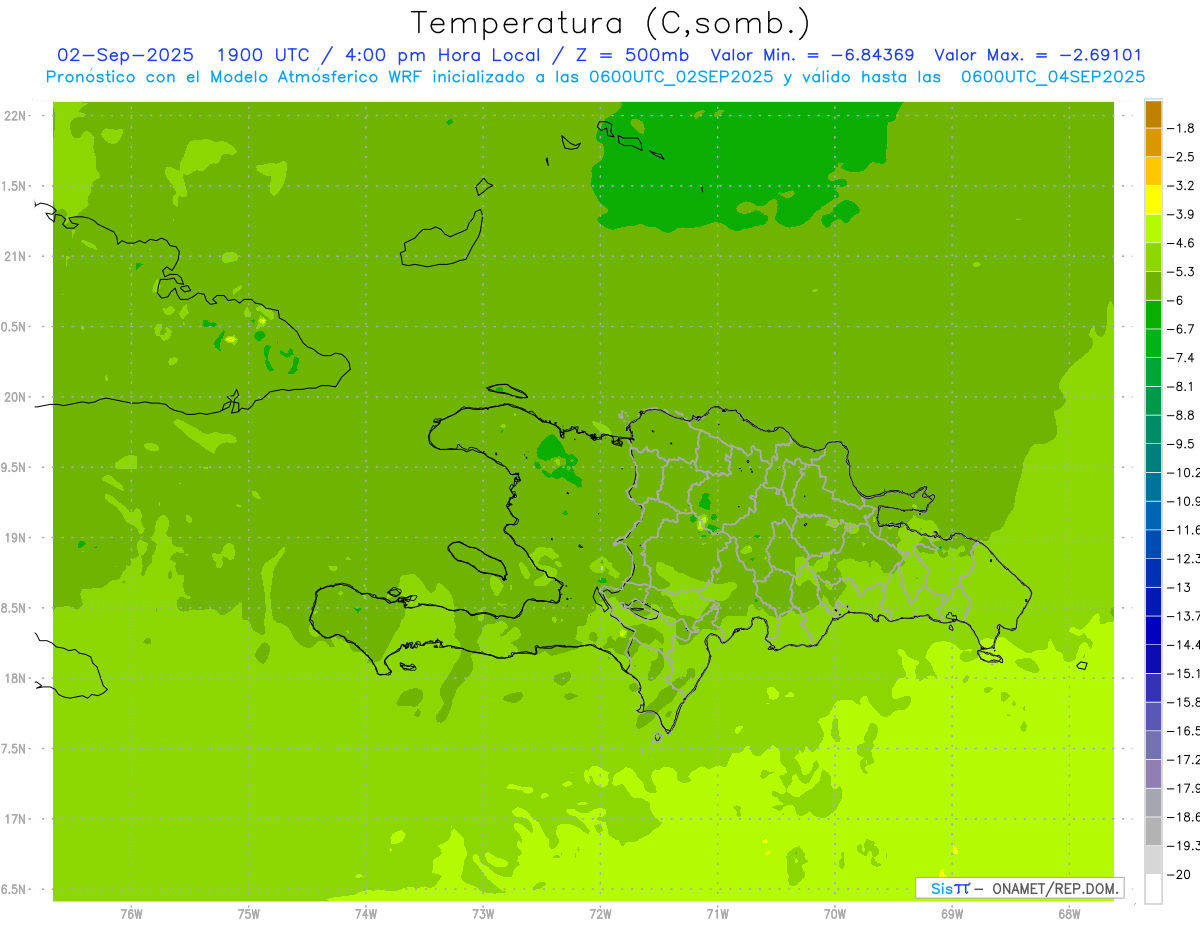The image size is (1200, 927).
Task: Click the '69W' longitude label
Action: pyautogui.click(x=952, y=913)
